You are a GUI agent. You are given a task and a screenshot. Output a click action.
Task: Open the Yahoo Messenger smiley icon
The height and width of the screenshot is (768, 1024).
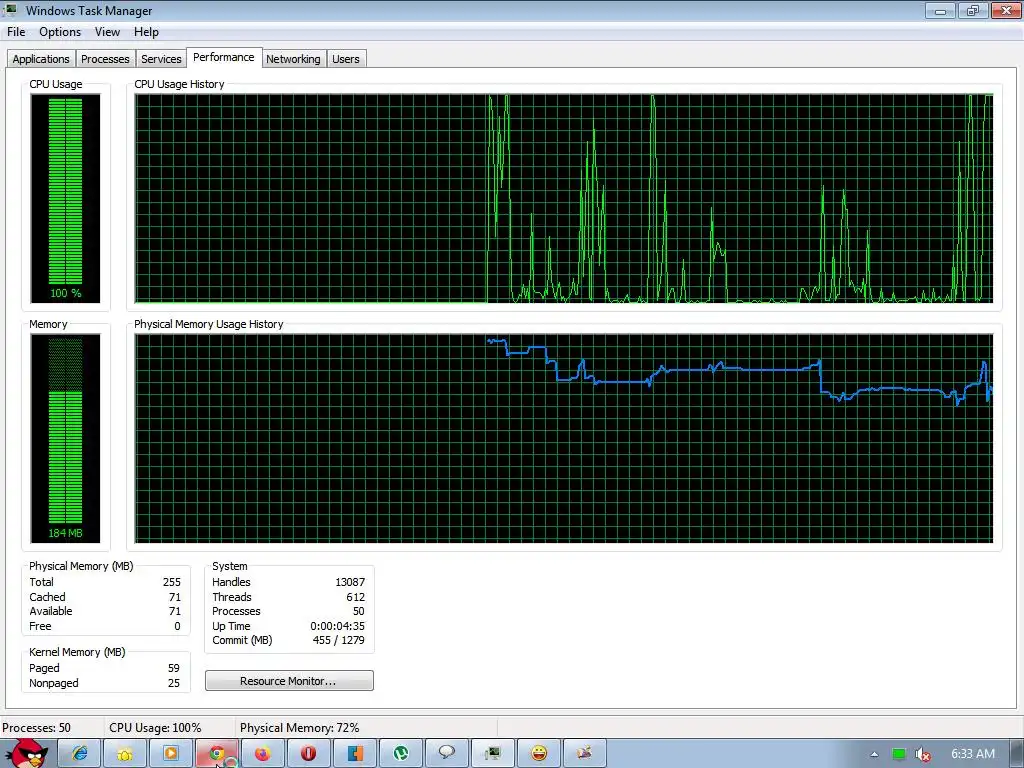point(539,754)
